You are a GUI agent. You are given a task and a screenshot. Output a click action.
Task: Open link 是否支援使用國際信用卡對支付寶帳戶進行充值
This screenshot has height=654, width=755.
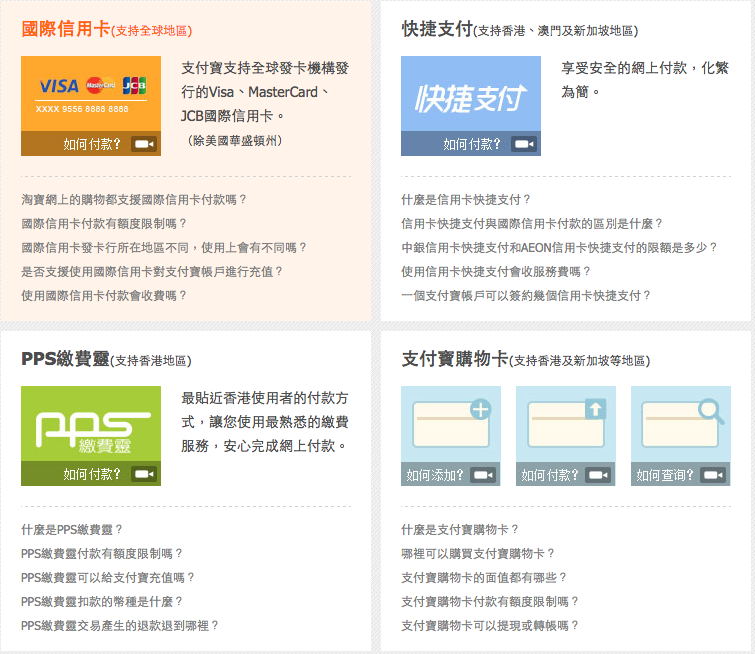[152, 272]
